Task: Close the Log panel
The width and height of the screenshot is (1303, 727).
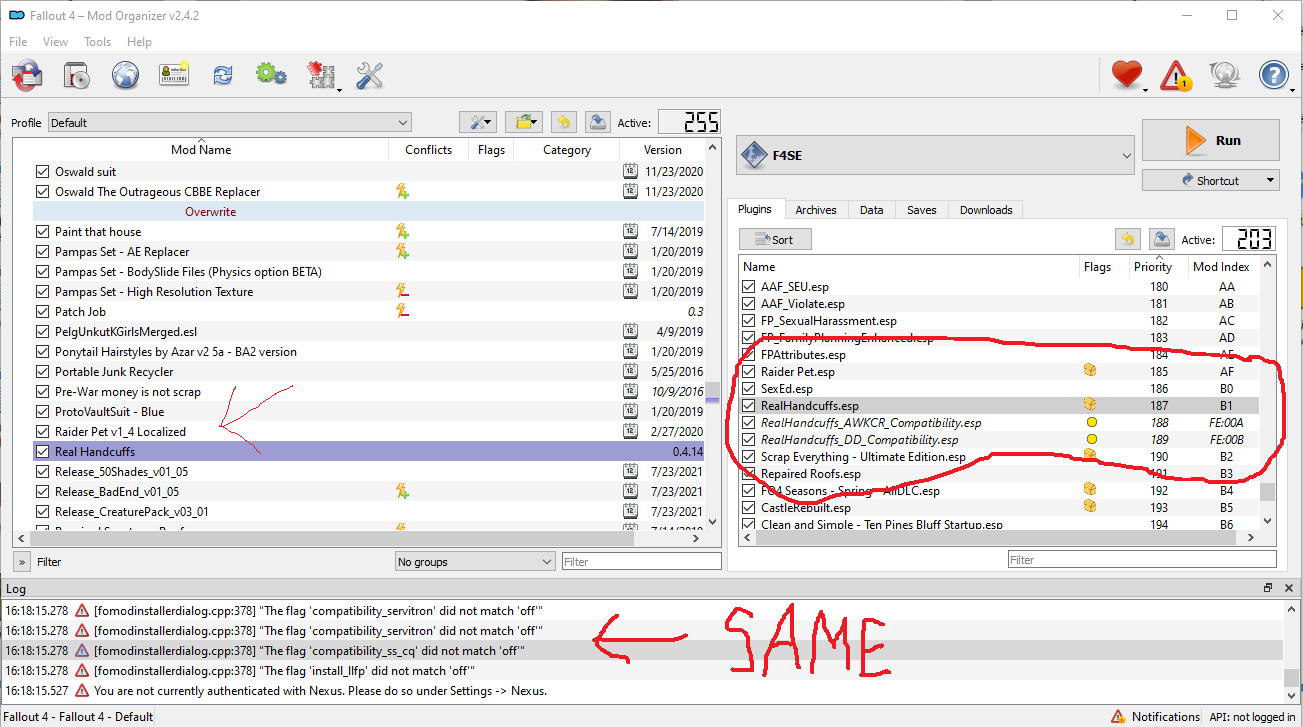Action: [x=1287, y=588]
